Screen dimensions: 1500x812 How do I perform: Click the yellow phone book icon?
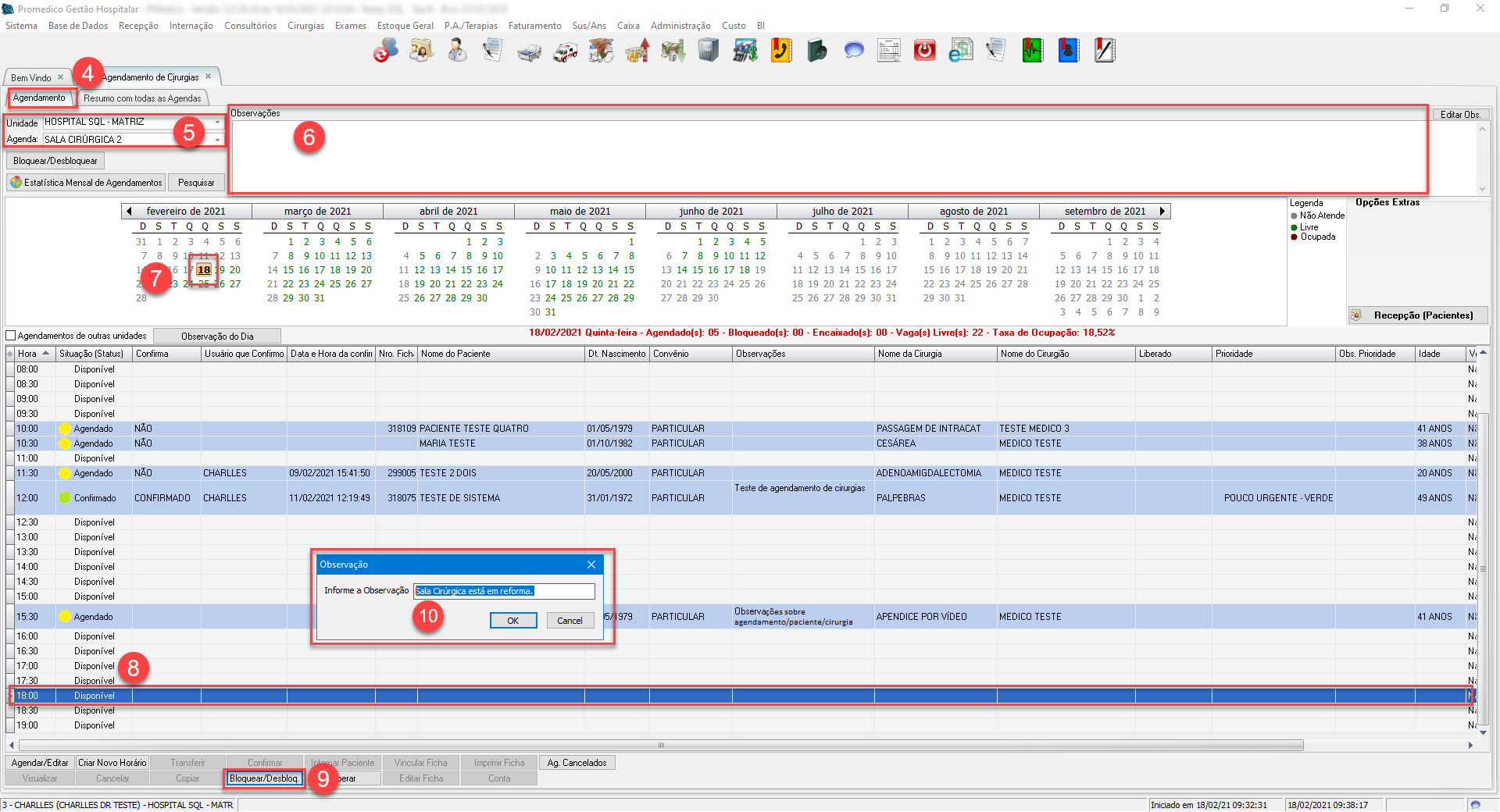pyautogui.click(x=781, y=51)
